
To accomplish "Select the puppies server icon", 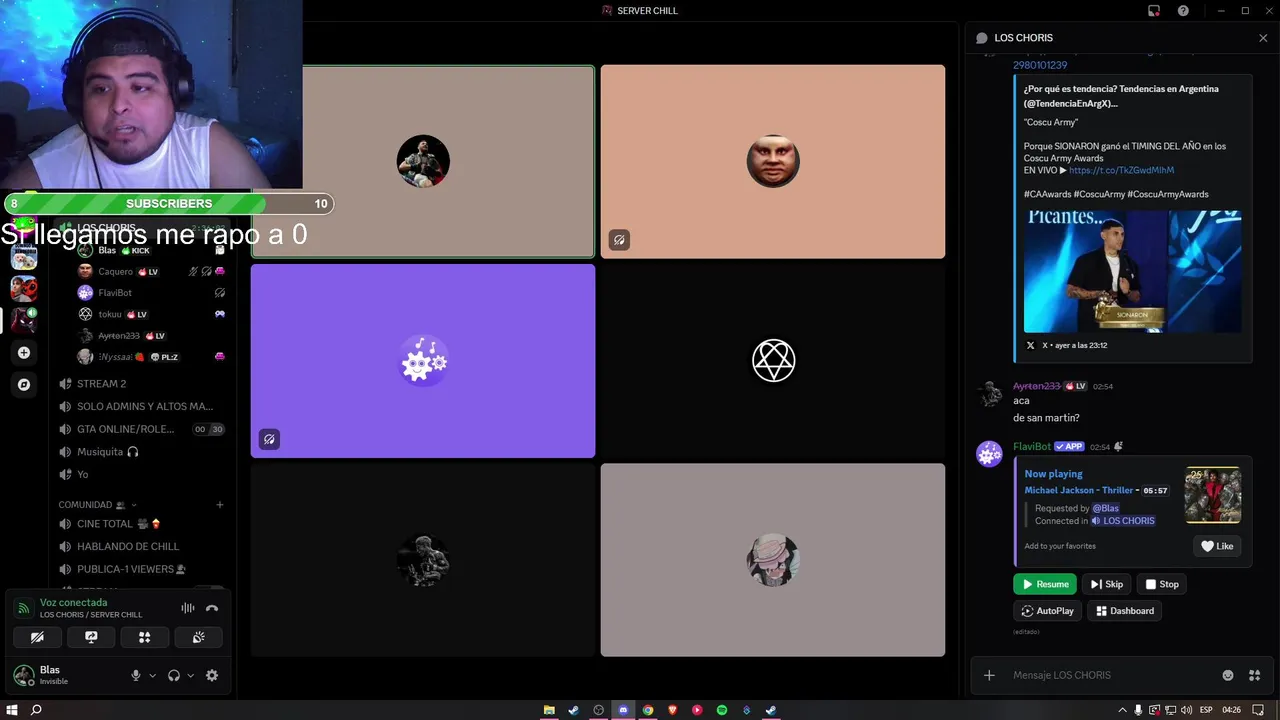I will pos(24,257).
